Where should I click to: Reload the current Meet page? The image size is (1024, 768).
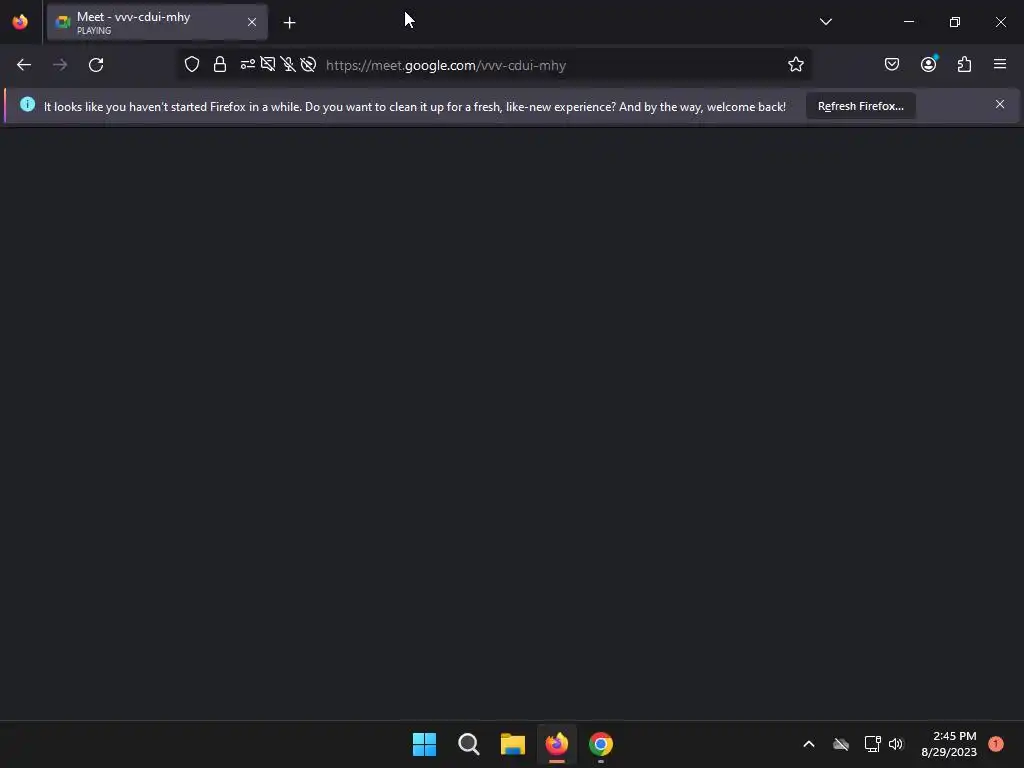tap(96, 65)
